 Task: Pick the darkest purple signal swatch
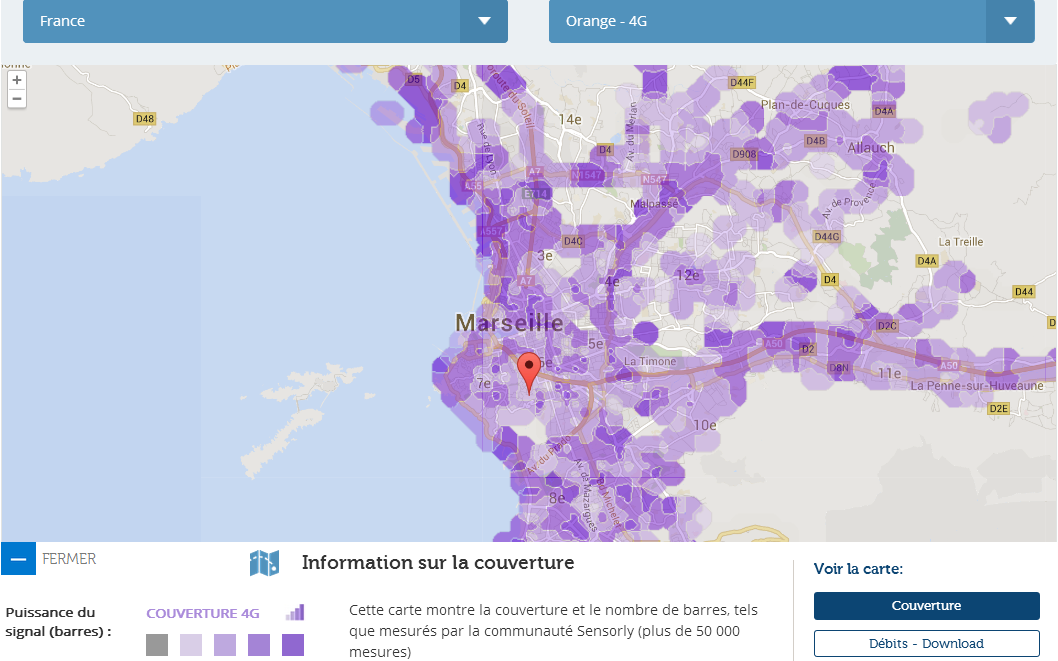pos(293,644)
